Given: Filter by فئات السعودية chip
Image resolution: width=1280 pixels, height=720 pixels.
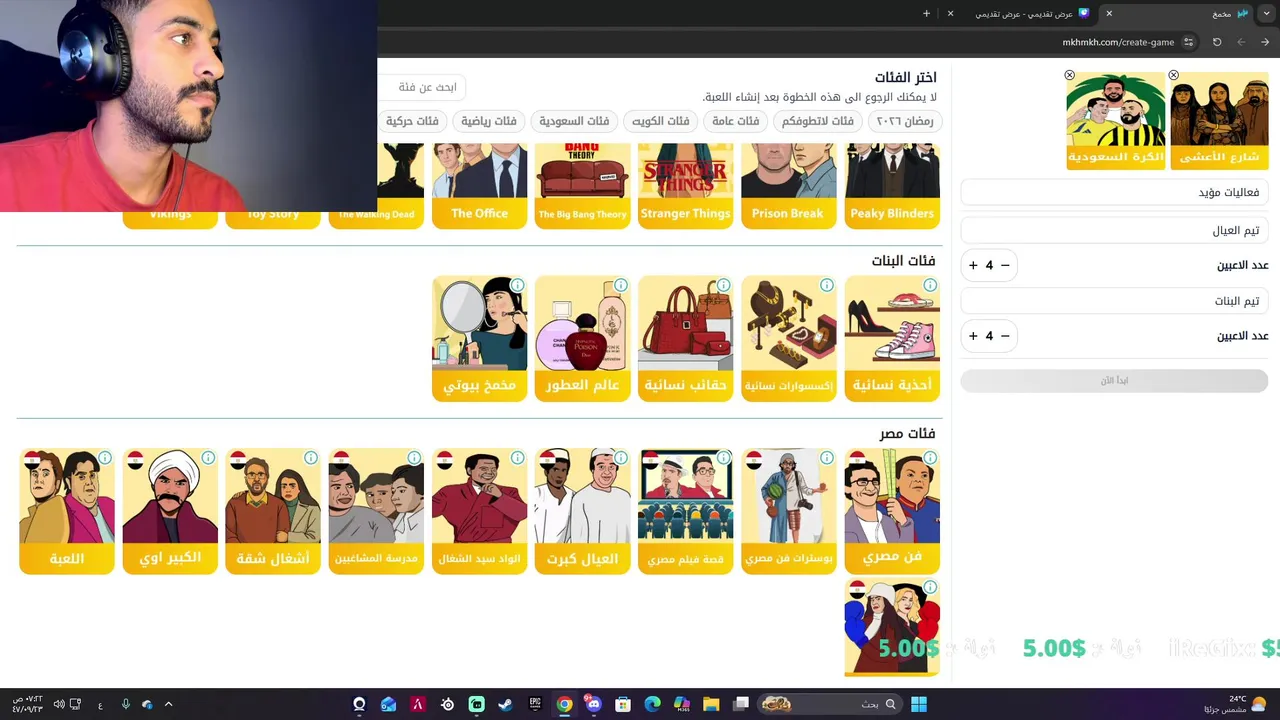Looking at the screenshot, I should tap(574, 121).
